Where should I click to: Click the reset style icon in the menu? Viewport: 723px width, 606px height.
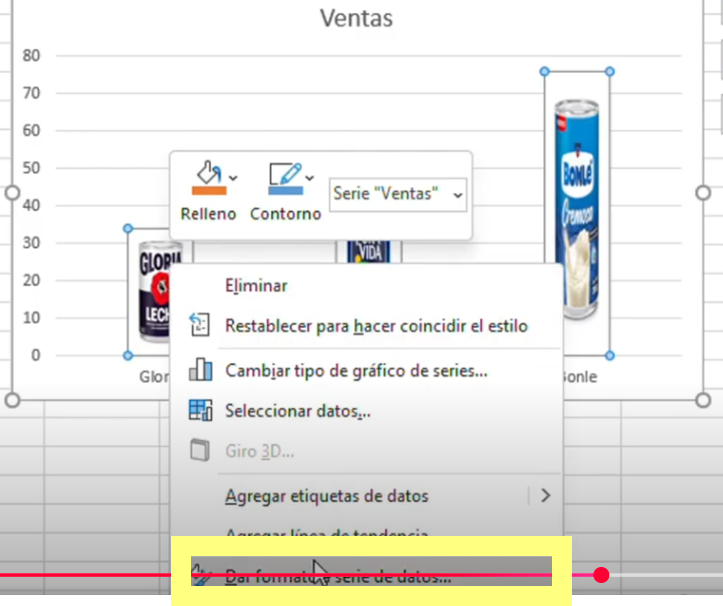point(200,324)
